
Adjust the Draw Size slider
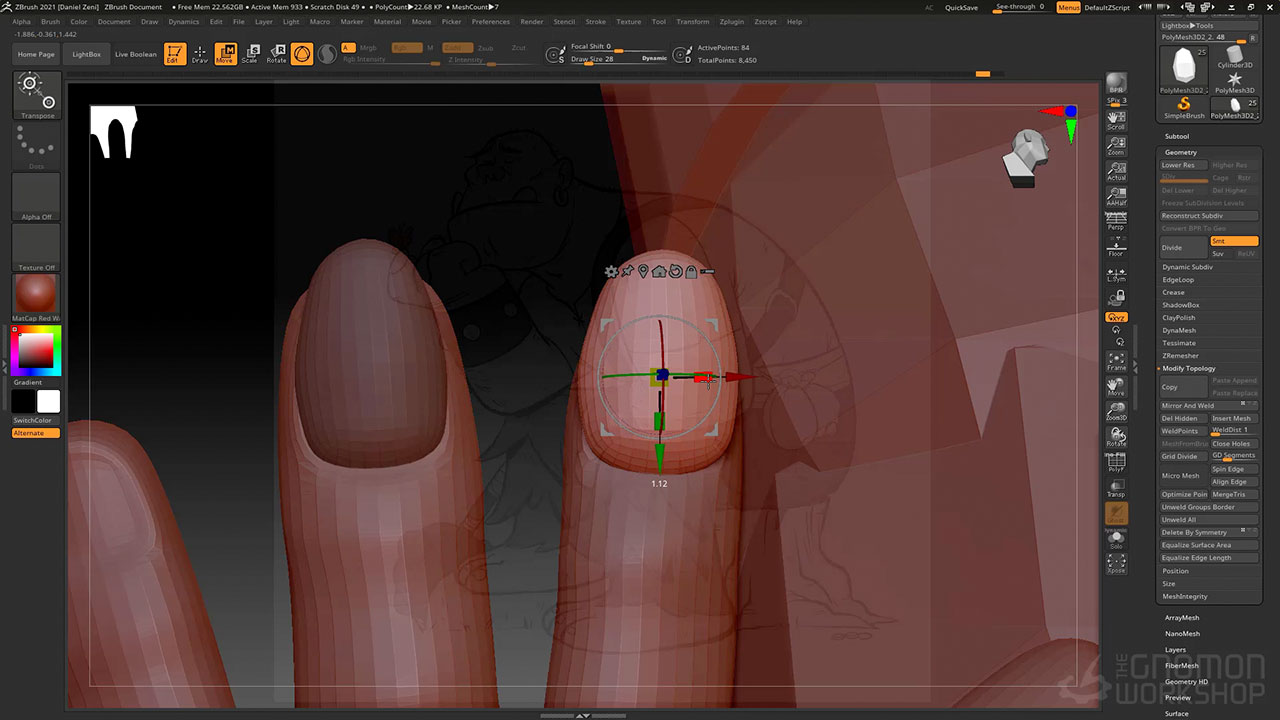(x=610, y=59)
